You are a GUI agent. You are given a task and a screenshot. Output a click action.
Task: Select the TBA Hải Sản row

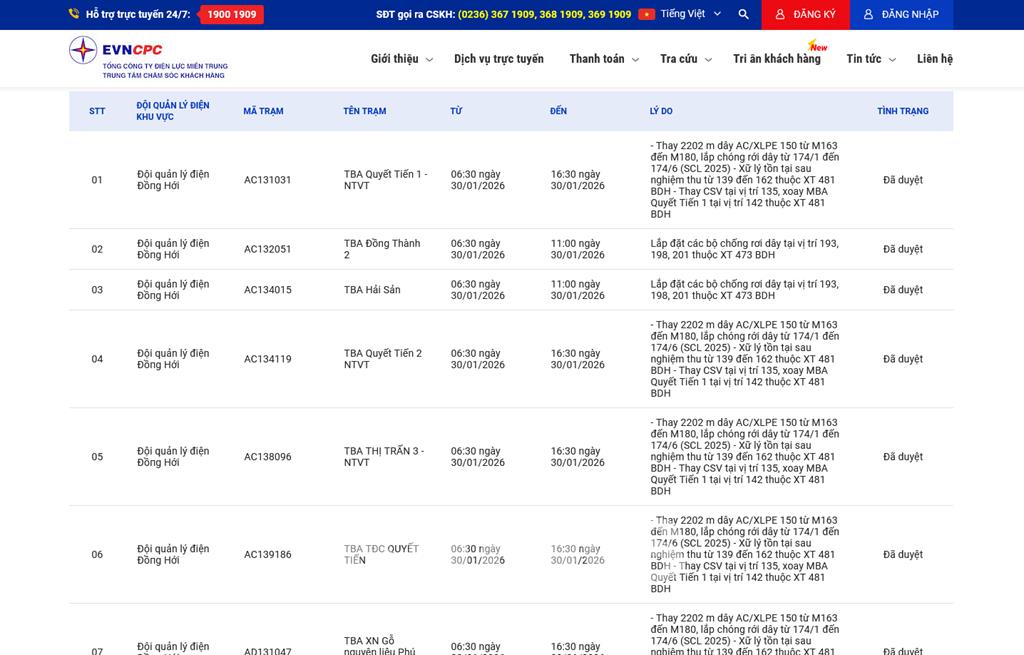coord(372,290)
